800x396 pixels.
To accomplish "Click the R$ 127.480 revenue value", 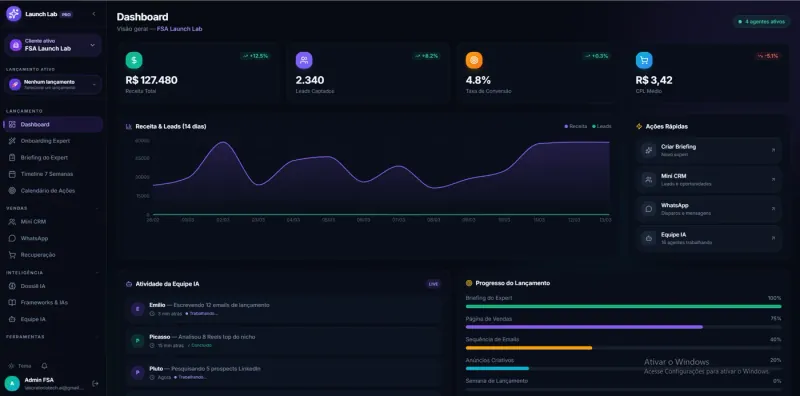I will pyautogui.click(x=152, y=80).
